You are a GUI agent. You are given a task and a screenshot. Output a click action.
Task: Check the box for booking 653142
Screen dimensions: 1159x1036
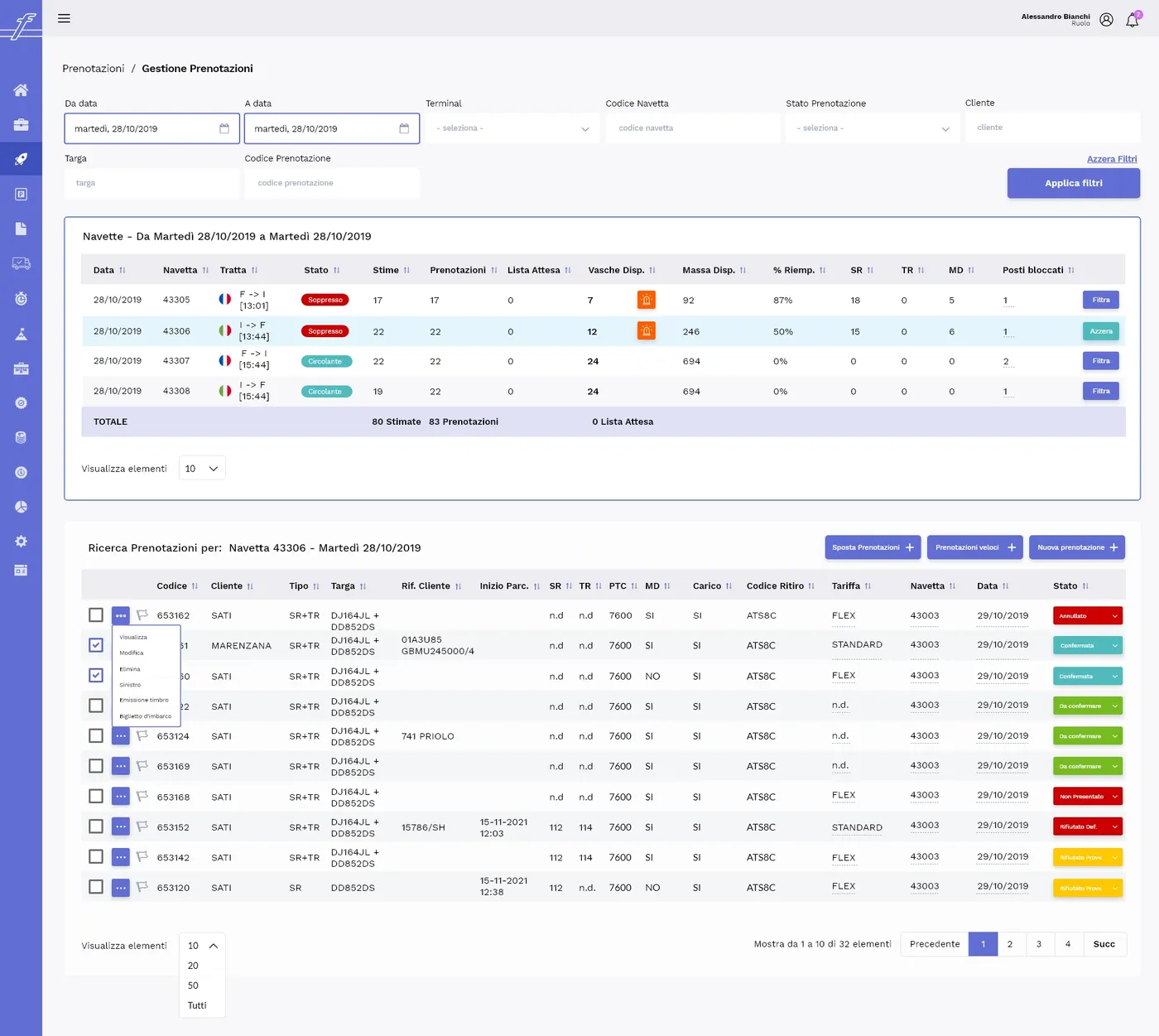coord(96,857)
